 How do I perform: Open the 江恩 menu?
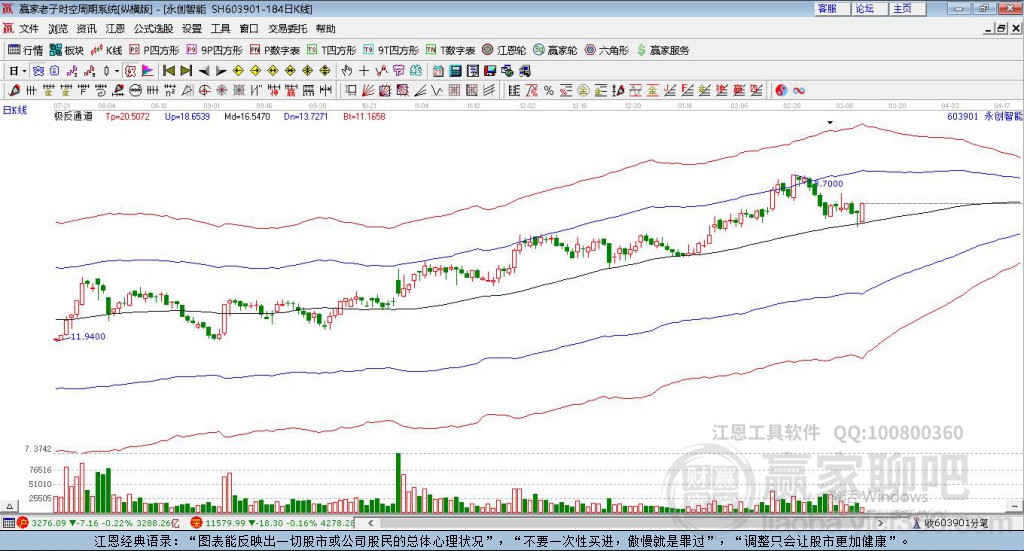115,29
